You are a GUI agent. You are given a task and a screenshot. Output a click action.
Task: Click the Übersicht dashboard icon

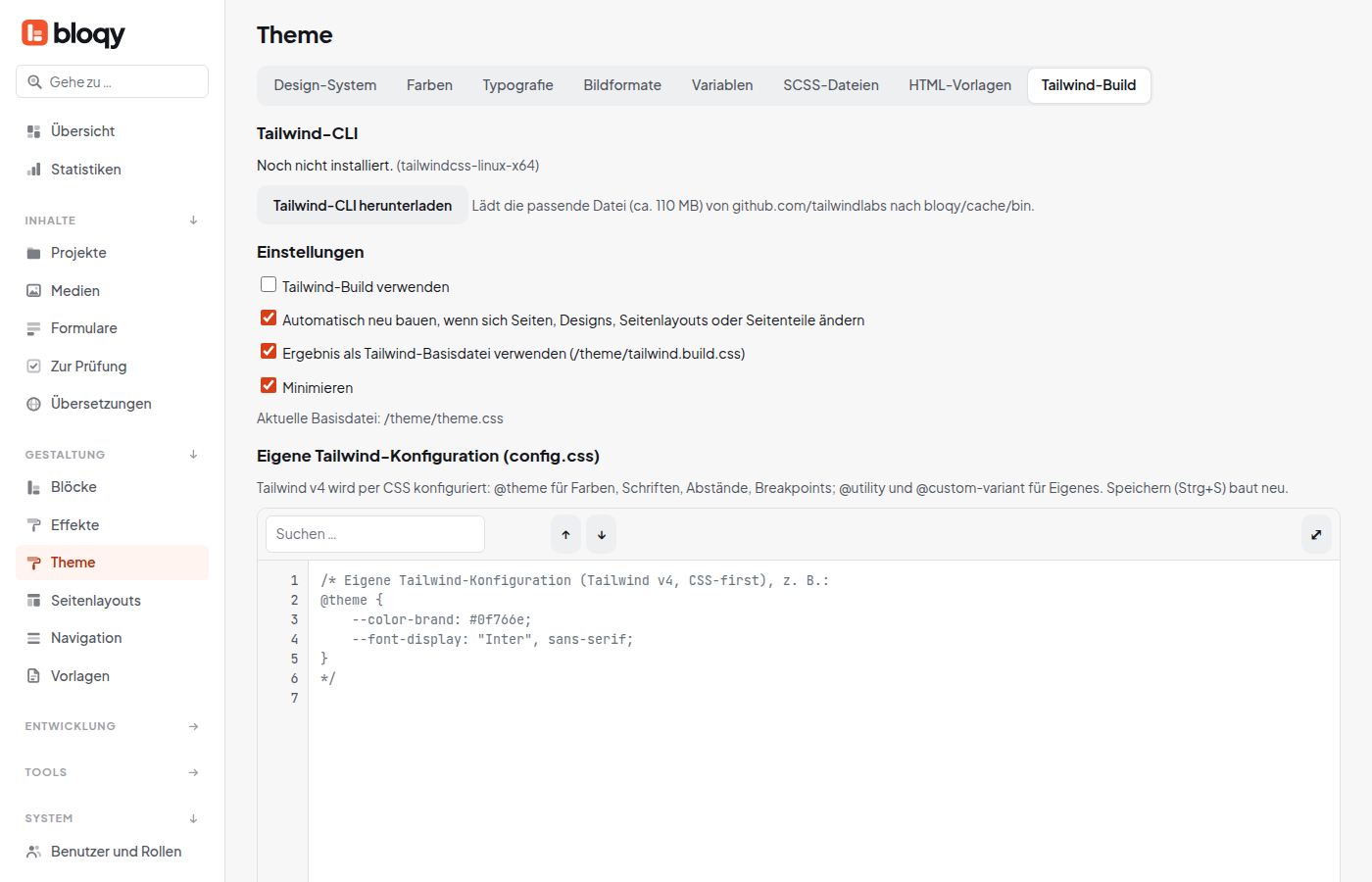pos(33,131)
